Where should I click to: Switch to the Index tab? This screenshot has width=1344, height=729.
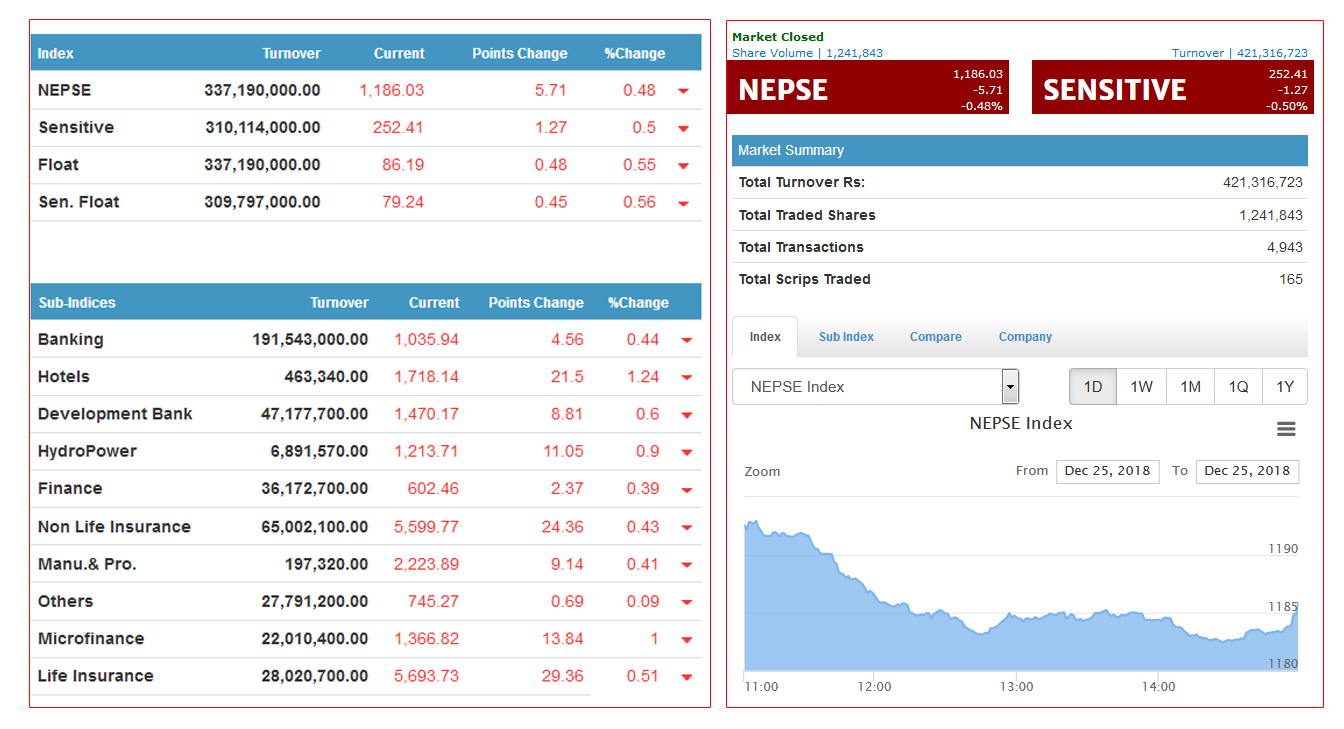coord(765,337)
